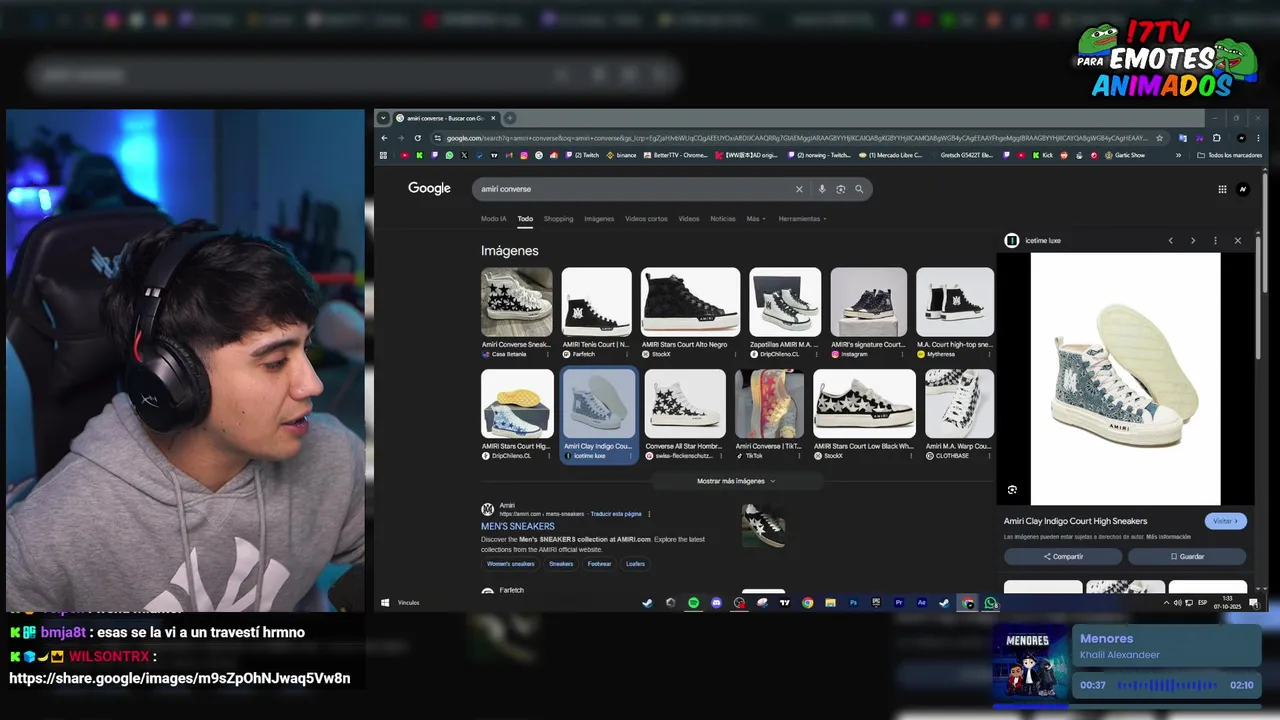Click Más información link in preview

[1167, 537]
